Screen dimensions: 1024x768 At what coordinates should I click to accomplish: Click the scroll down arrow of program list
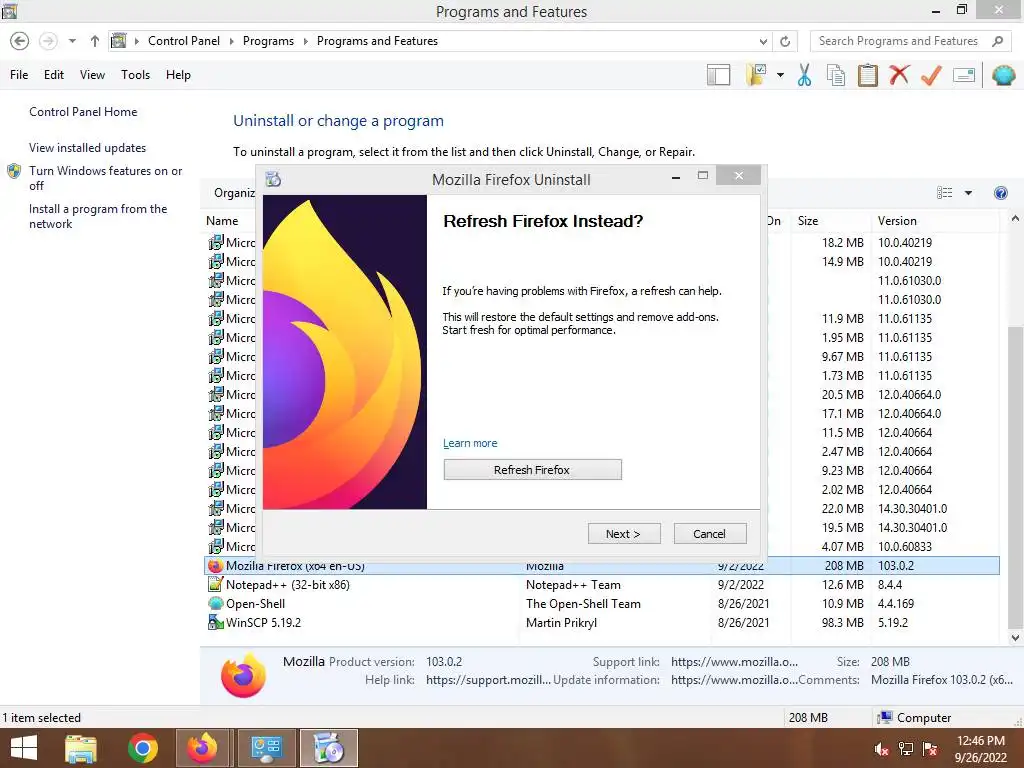1015,637
